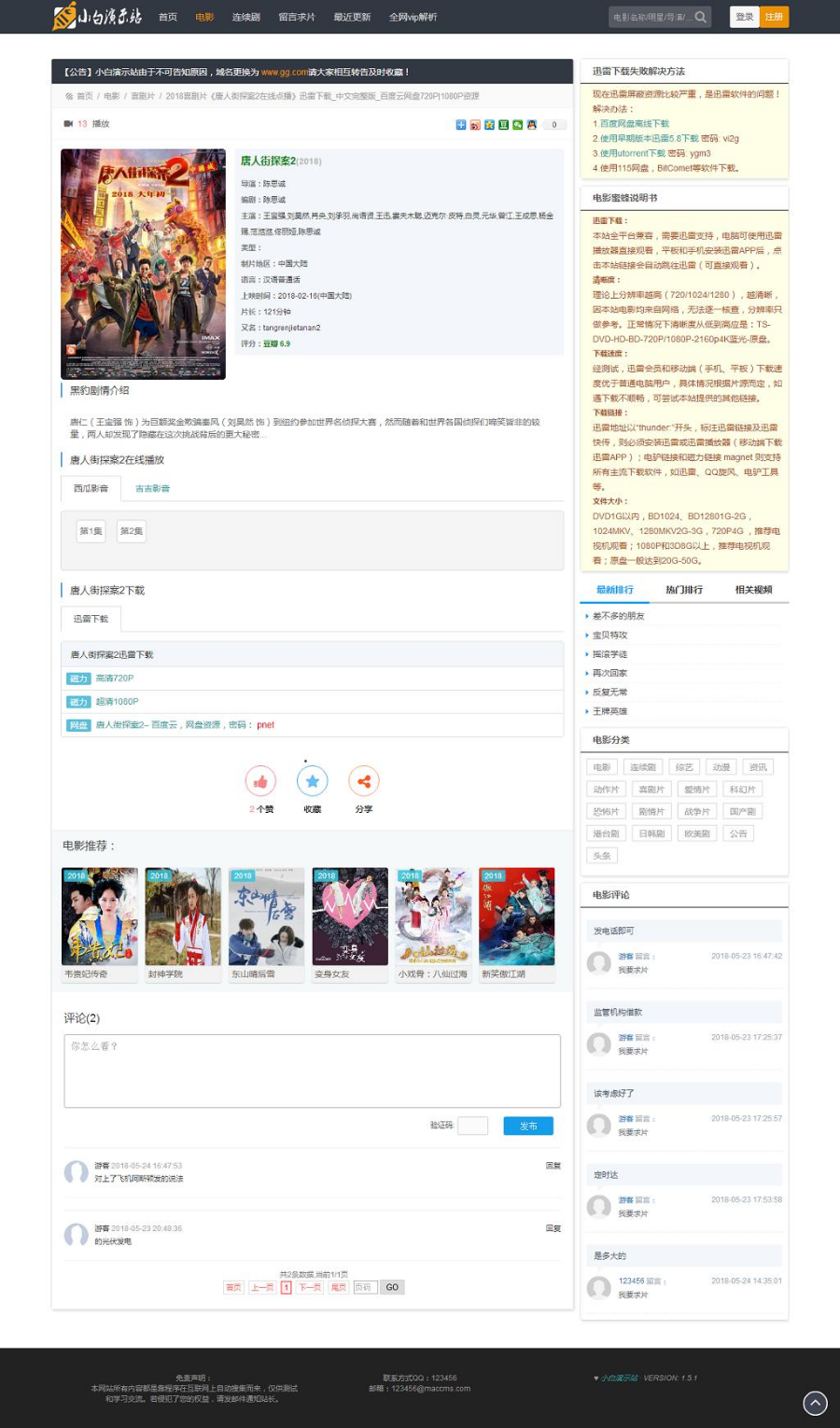
Task: Open 高清720P magnet download link
Action: click(115, 679)
